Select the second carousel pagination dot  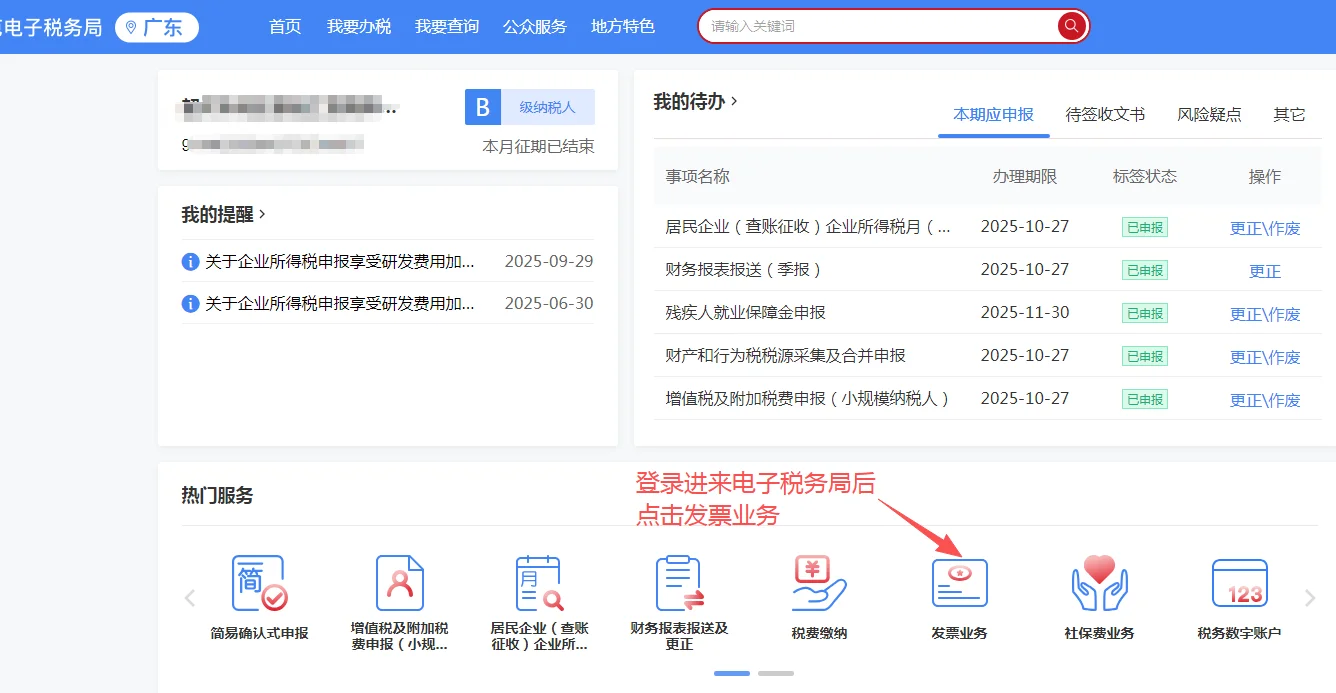(x=775, y=674)
